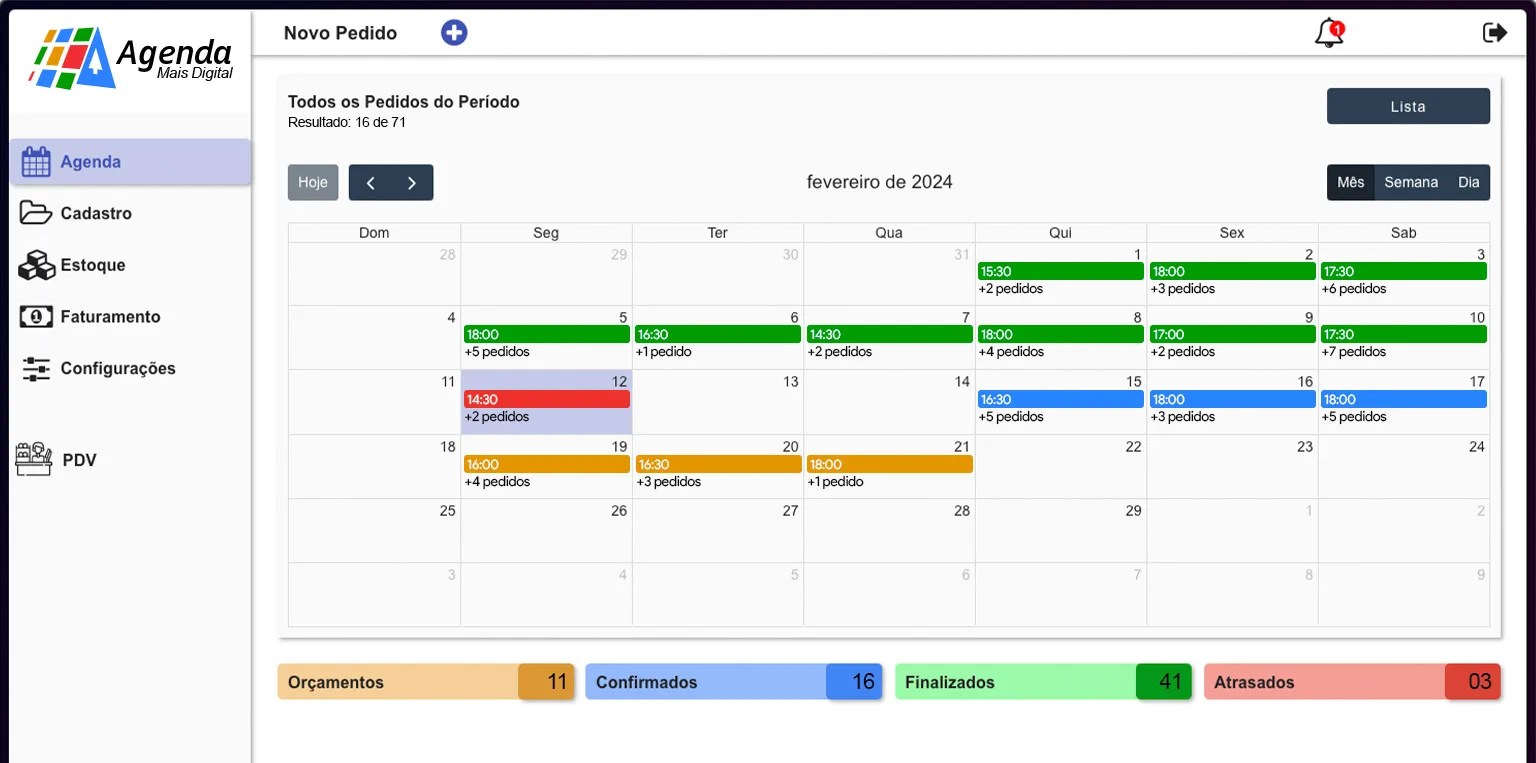
Task: Click the Lista button
Action: tap(1407, 106)
